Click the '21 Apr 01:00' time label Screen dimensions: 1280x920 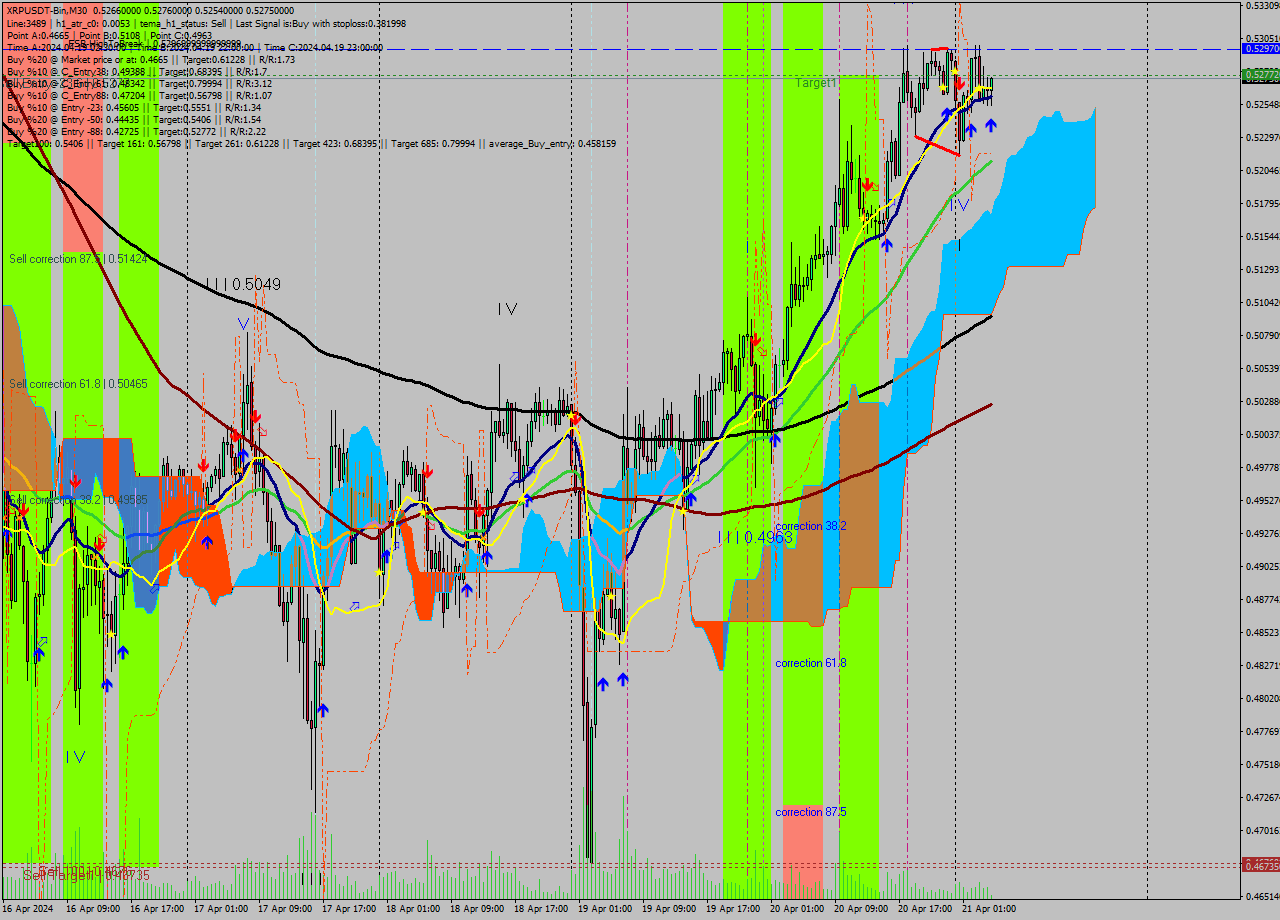pyautogui.click(x=989, y=910)
